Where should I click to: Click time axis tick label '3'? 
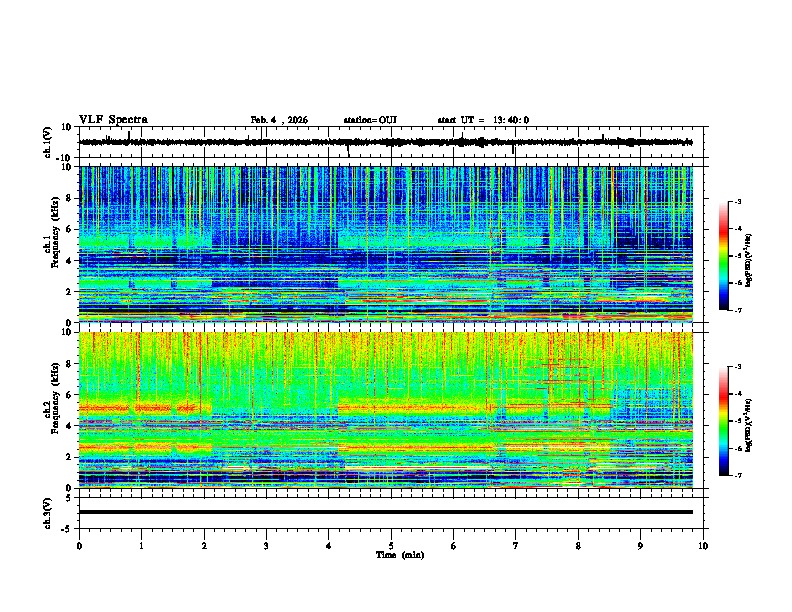pyautogui.click(x=266, y=546)
